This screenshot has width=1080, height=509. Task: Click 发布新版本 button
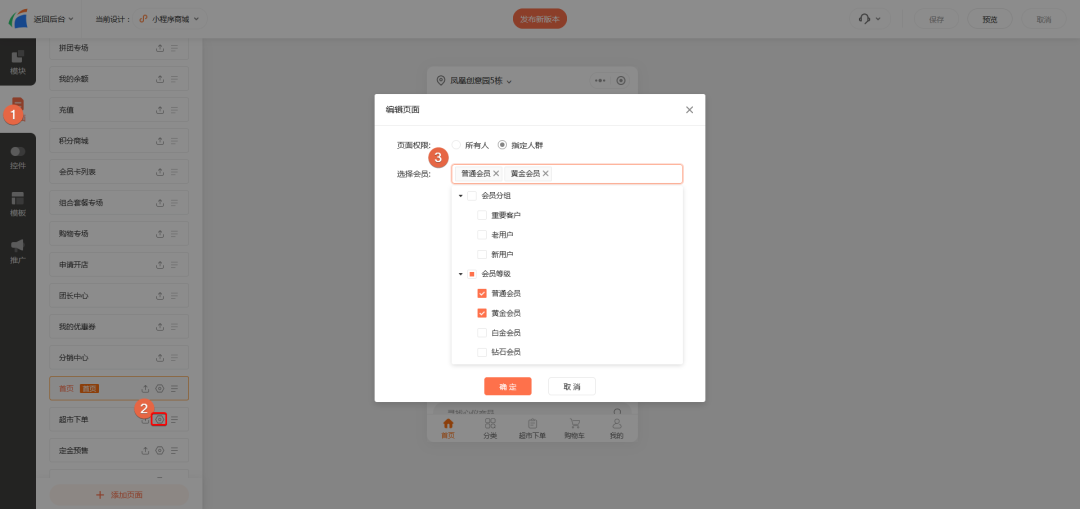tap(539, 19)
